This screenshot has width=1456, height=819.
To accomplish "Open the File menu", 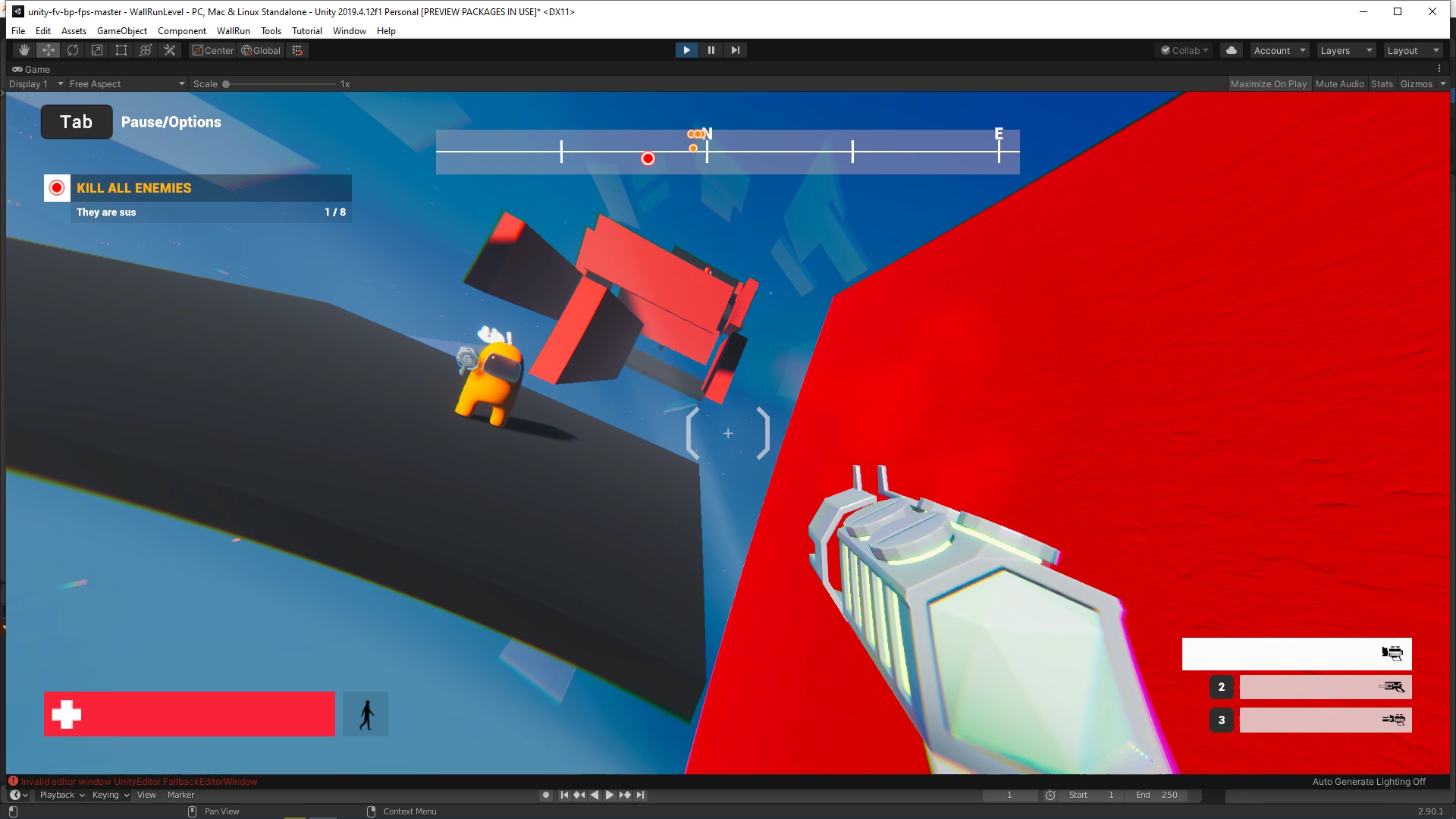I will 18,31.
